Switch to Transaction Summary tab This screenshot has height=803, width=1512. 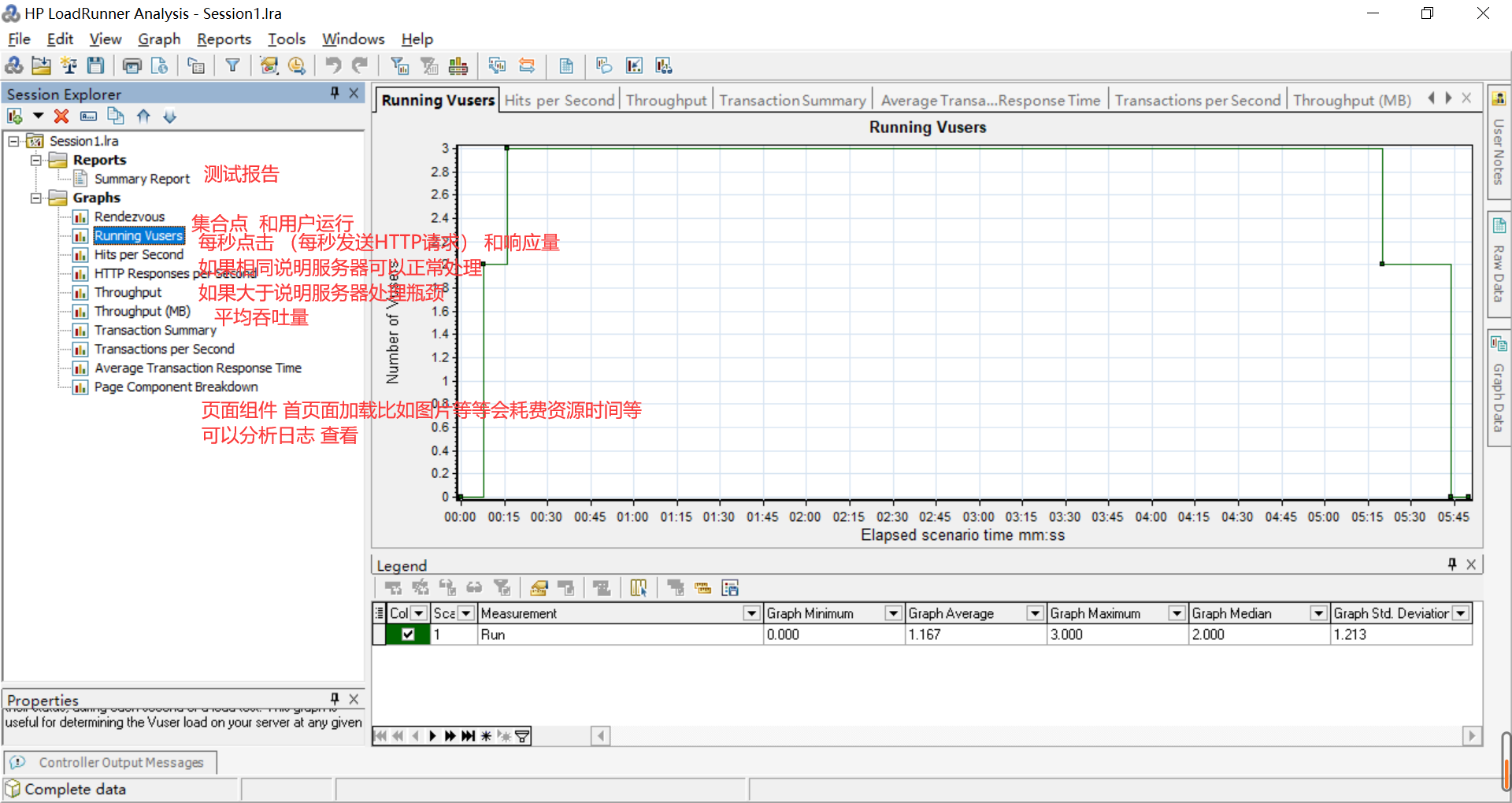point(792,100)
